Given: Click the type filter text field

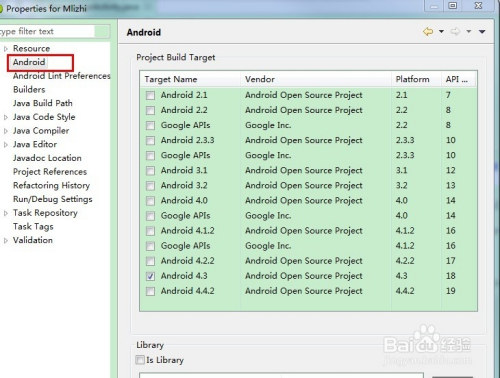Looking at the screenshot, I should [47, 31].
